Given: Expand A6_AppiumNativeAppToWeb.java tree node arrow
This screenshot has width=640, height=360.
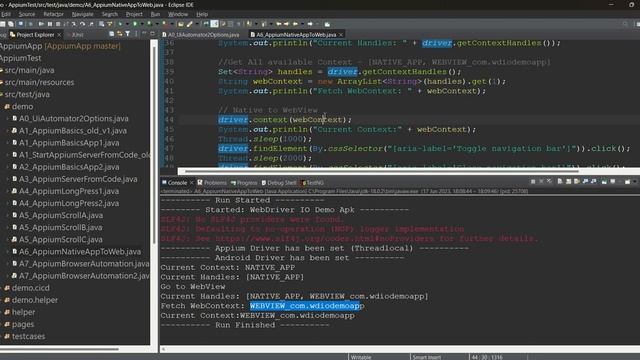Looking at the screenshot, I should tap(7, 252).
